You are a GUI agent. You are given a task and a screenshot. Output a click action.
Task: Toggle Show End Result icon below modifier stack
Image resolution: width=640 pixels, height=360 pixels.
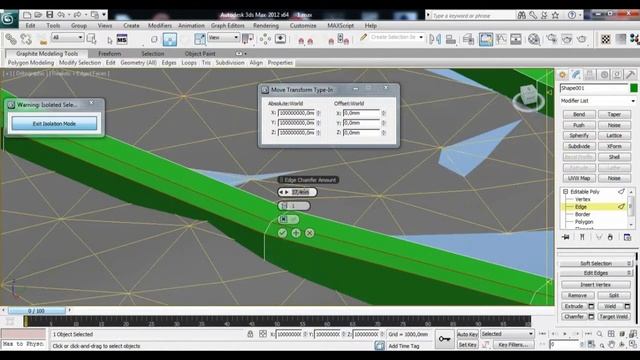pos(582,237)
